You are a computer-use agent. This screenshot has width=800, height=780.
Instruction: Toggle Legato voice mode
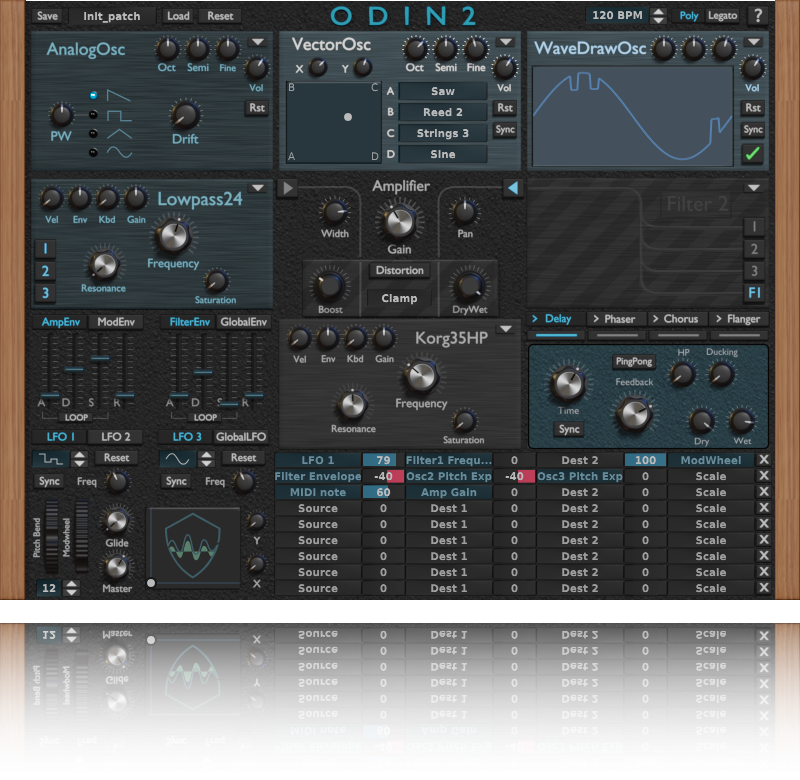(x=722, y=16)
